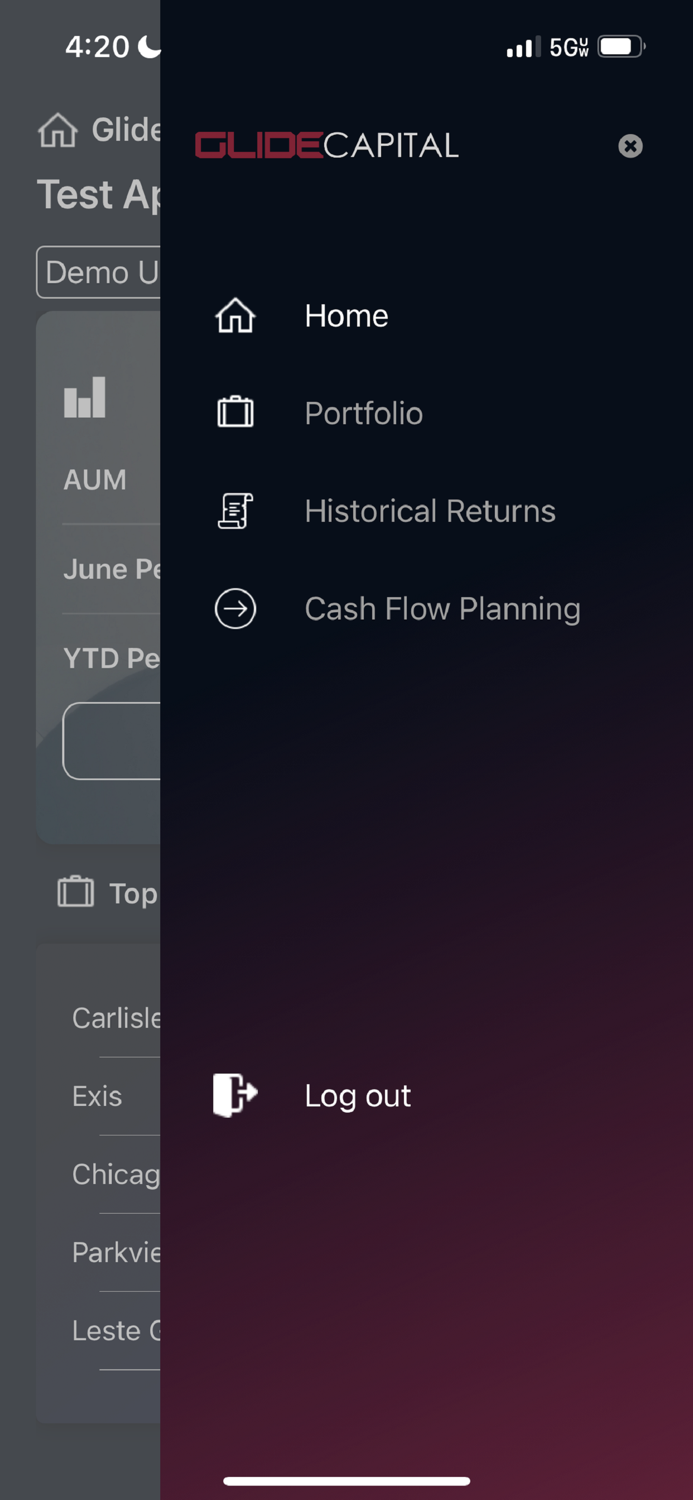Screen dimensions: 693x1500
Task: Tap Log out
Action: (357, 1094)
